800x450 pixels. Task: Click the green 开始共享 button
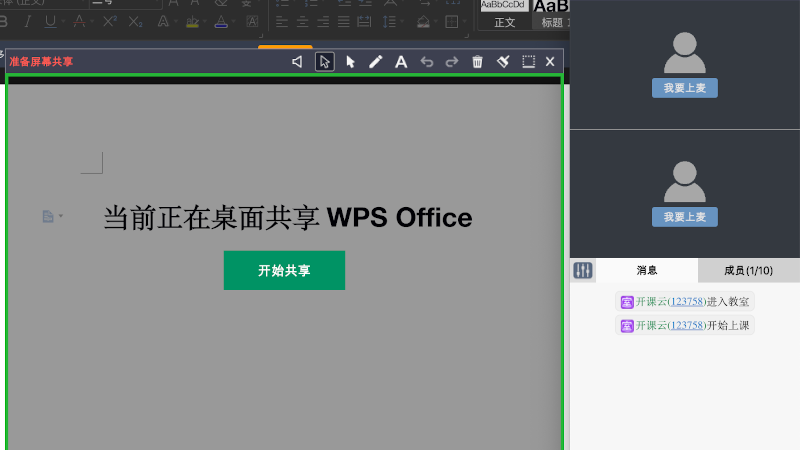coord(284,270)
